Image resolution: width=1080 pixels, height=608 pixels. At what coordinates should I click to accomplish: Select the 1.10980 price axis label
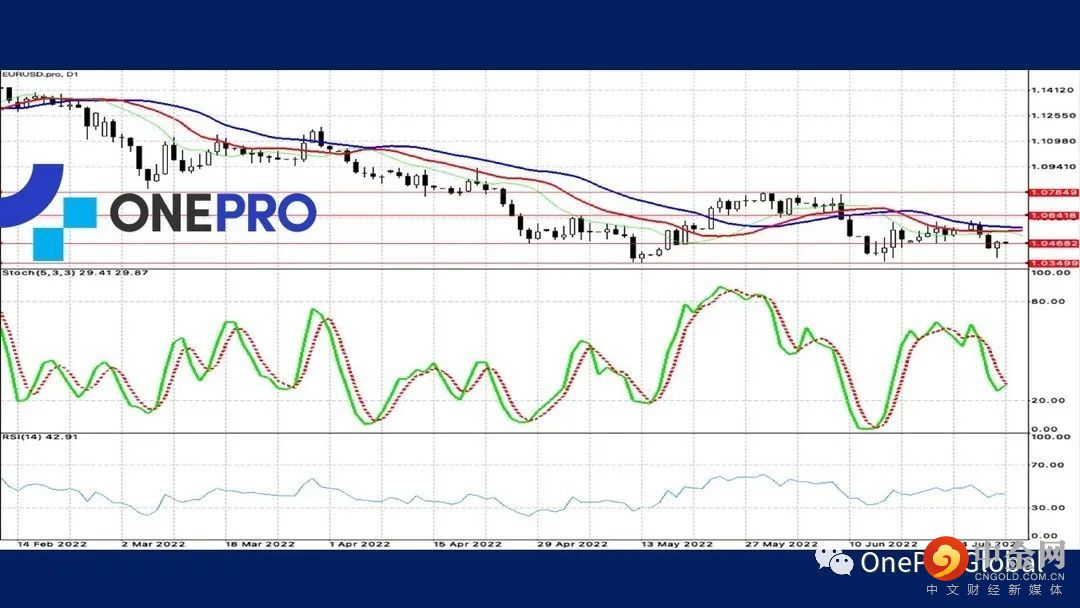(1052, 141)
